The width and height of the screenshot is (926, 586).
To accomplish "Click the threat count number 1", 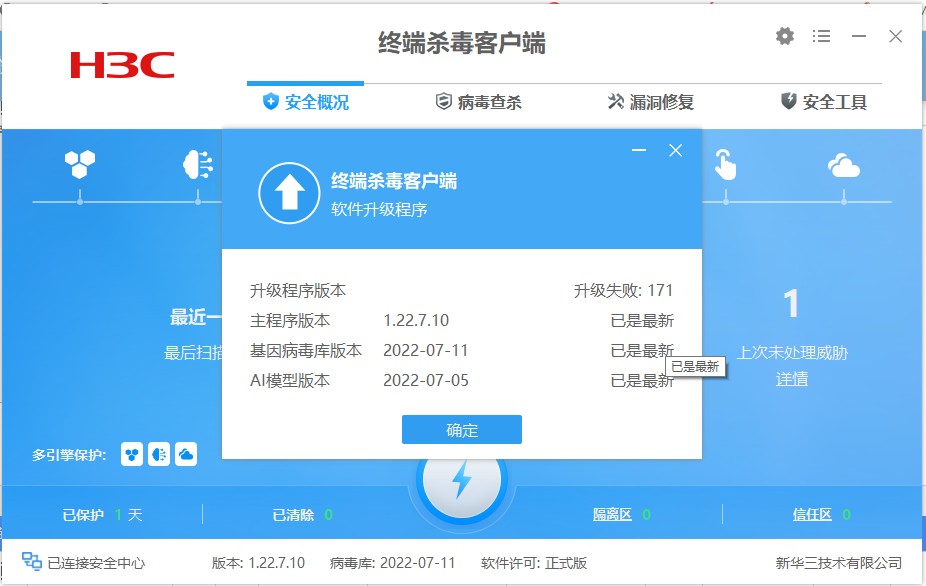I will [x=791, y=304].
